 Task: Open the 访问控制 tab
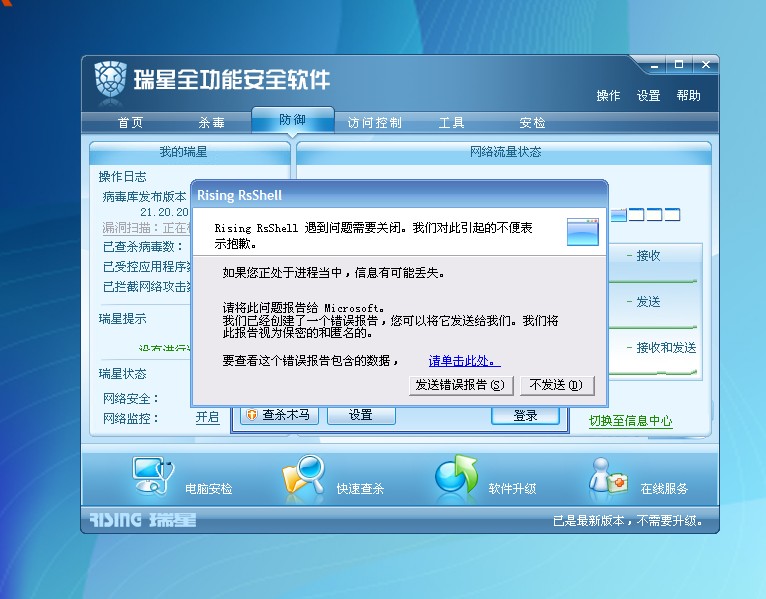(x=375, y=122)
